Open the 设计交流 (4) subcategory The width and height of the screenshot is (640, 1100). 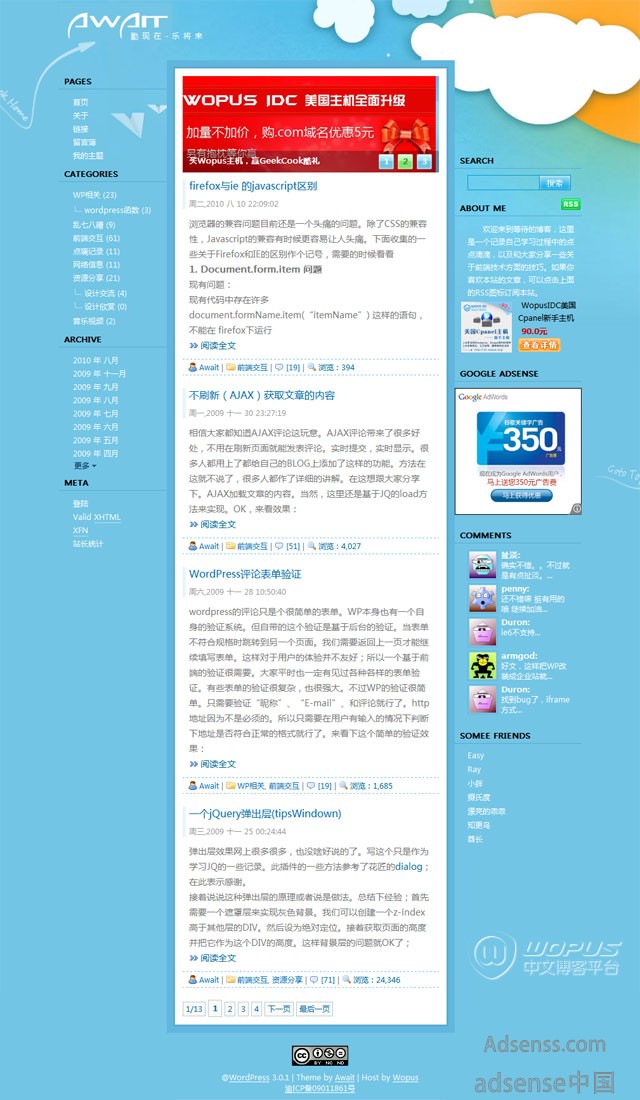[x=105, y=293]
